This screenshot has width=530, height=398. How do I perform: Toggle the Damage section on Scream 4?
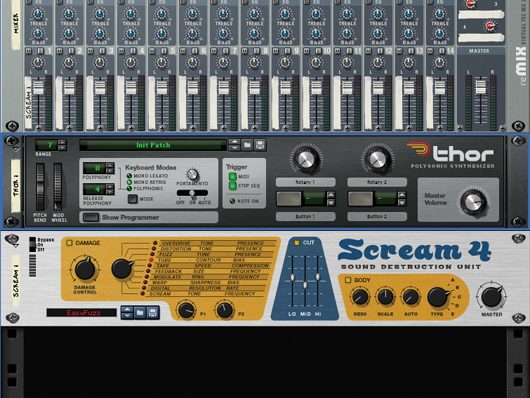70,243
